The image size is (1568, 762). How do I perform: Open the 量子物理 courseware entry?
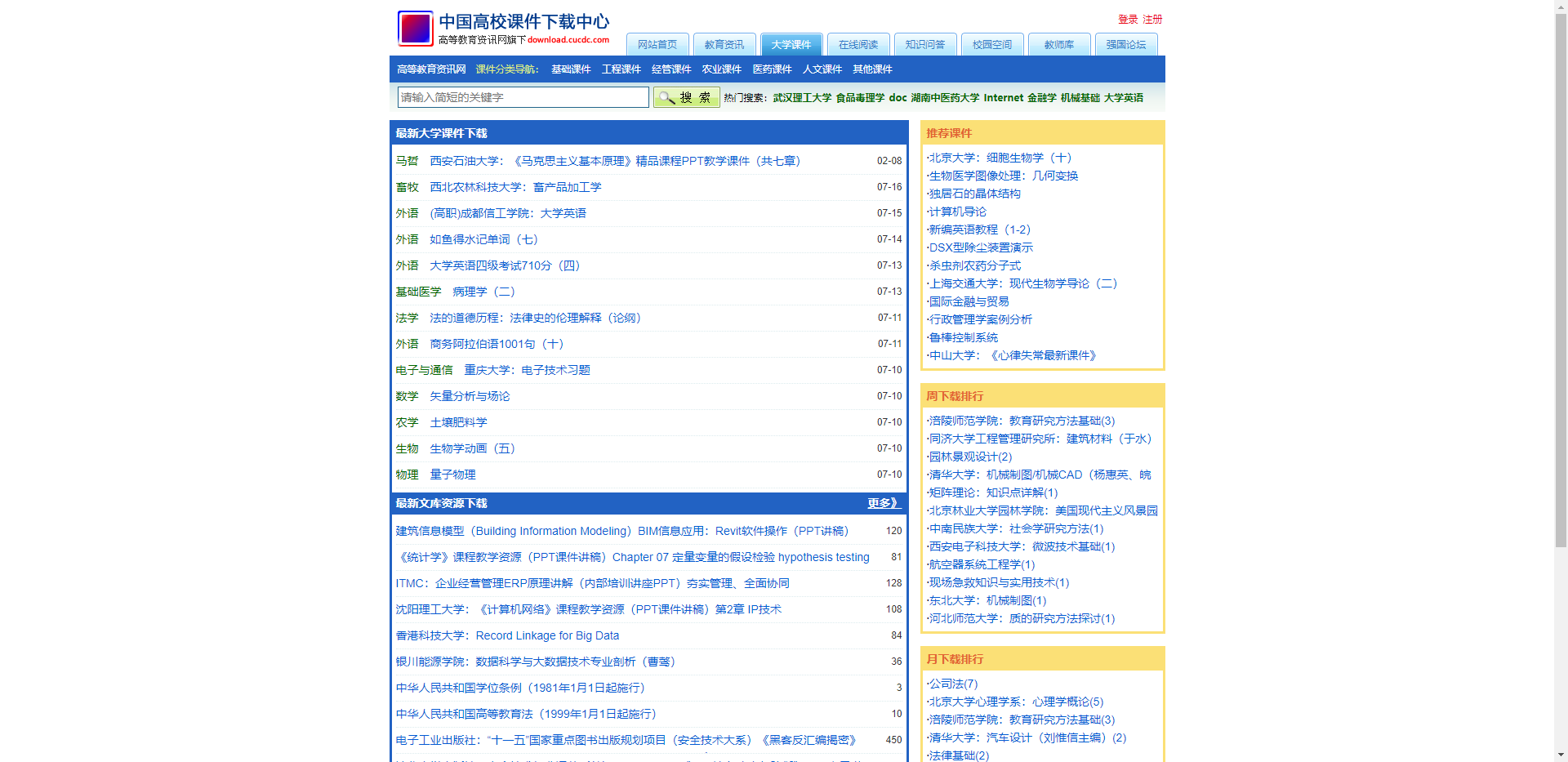pos(452,475)
